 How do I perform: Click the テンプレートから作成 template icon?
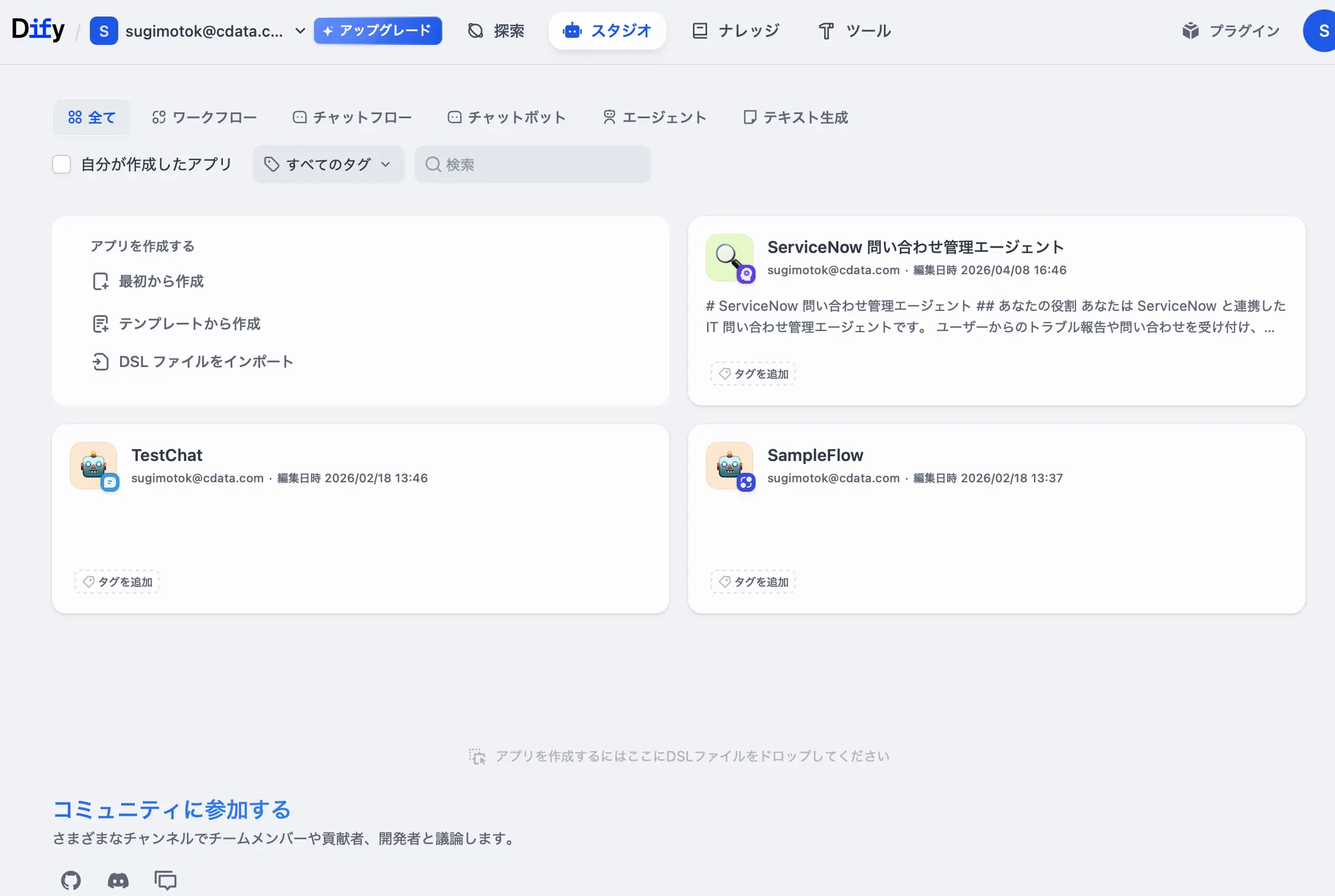[101, 324]
